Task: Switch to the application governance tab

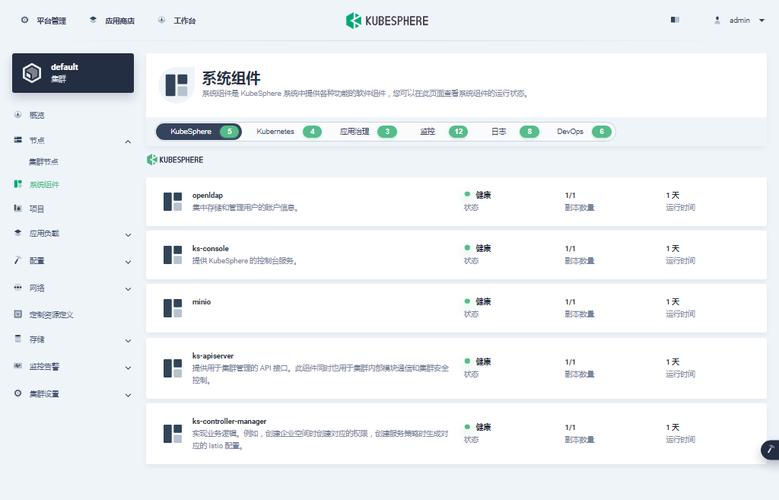Action: pos(368,132)
